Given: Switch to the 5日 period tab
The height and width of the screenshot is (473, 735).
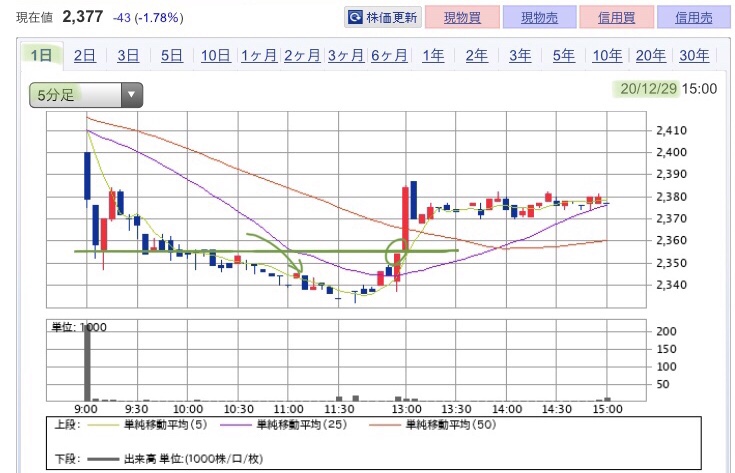Looking at the screenshot, I should 172,55.
